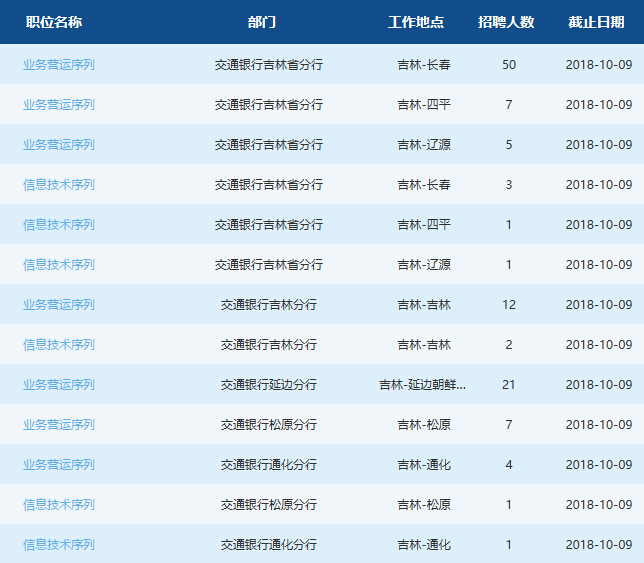The width and height of the screenshot is (644, 563).
Task: Select the 吉林-松原 cell in the 信息技术序列 row
Action: click(424, 505)
